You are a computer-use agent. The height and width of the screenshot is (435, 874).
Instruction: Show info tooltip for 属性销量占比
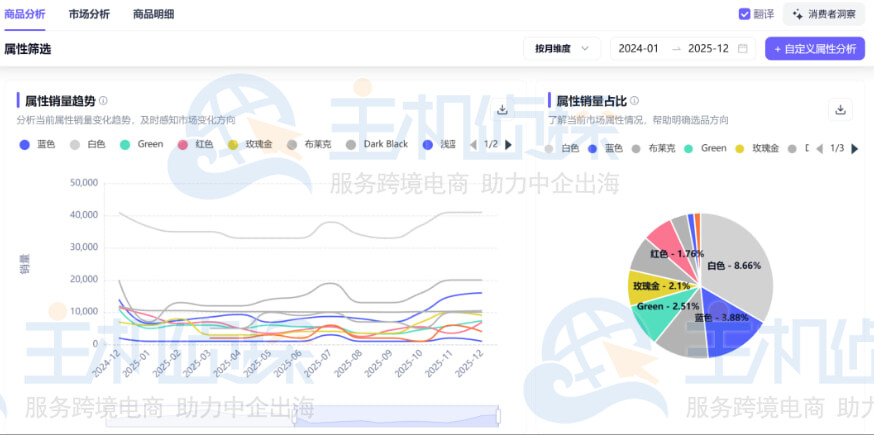[x=634, y=101]
